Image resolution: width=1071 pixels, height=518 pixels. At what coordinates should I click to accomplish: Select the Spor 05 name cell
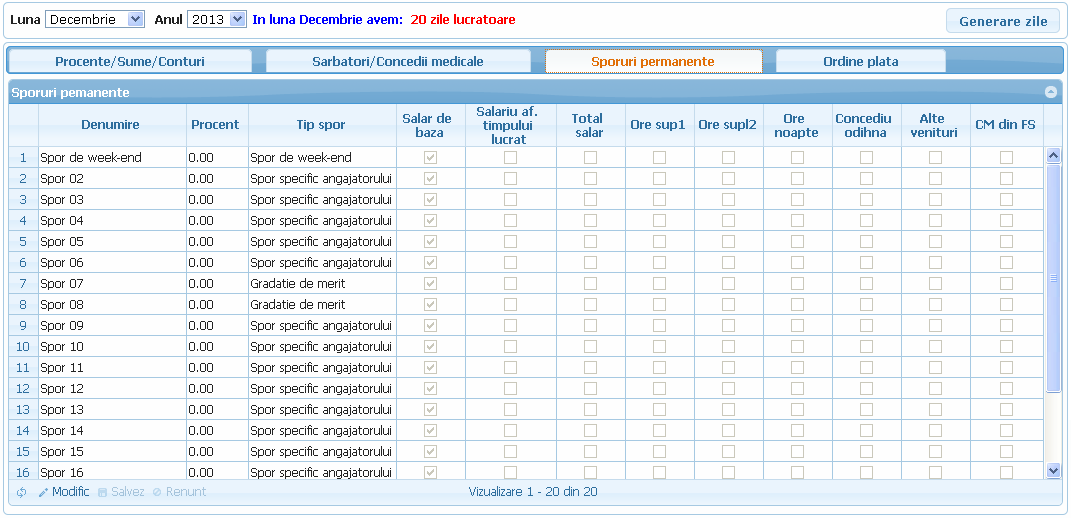(x=112, y=242)
